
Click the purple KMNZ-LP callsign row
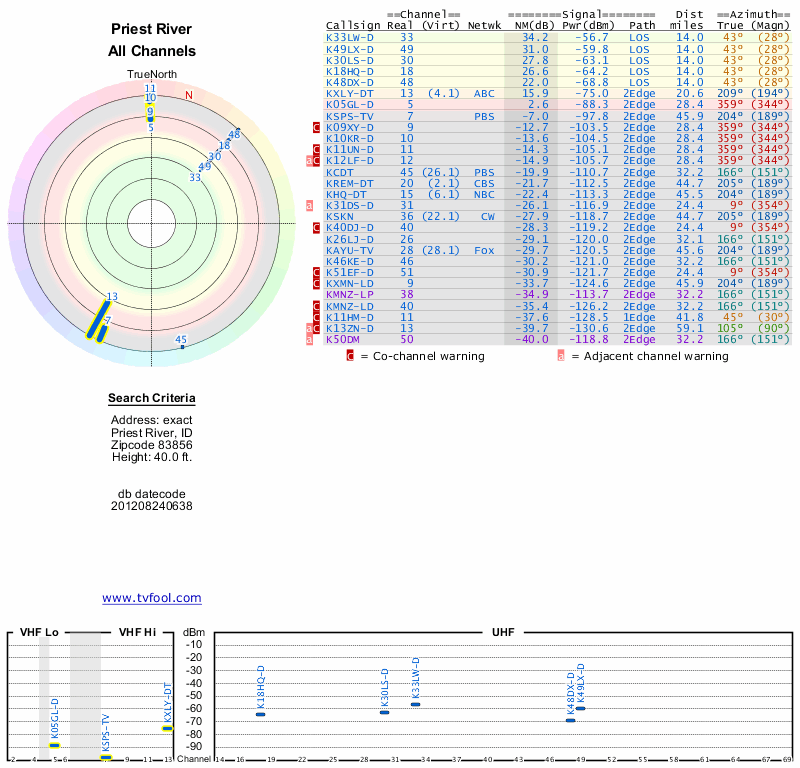click(x=349, y=295)
